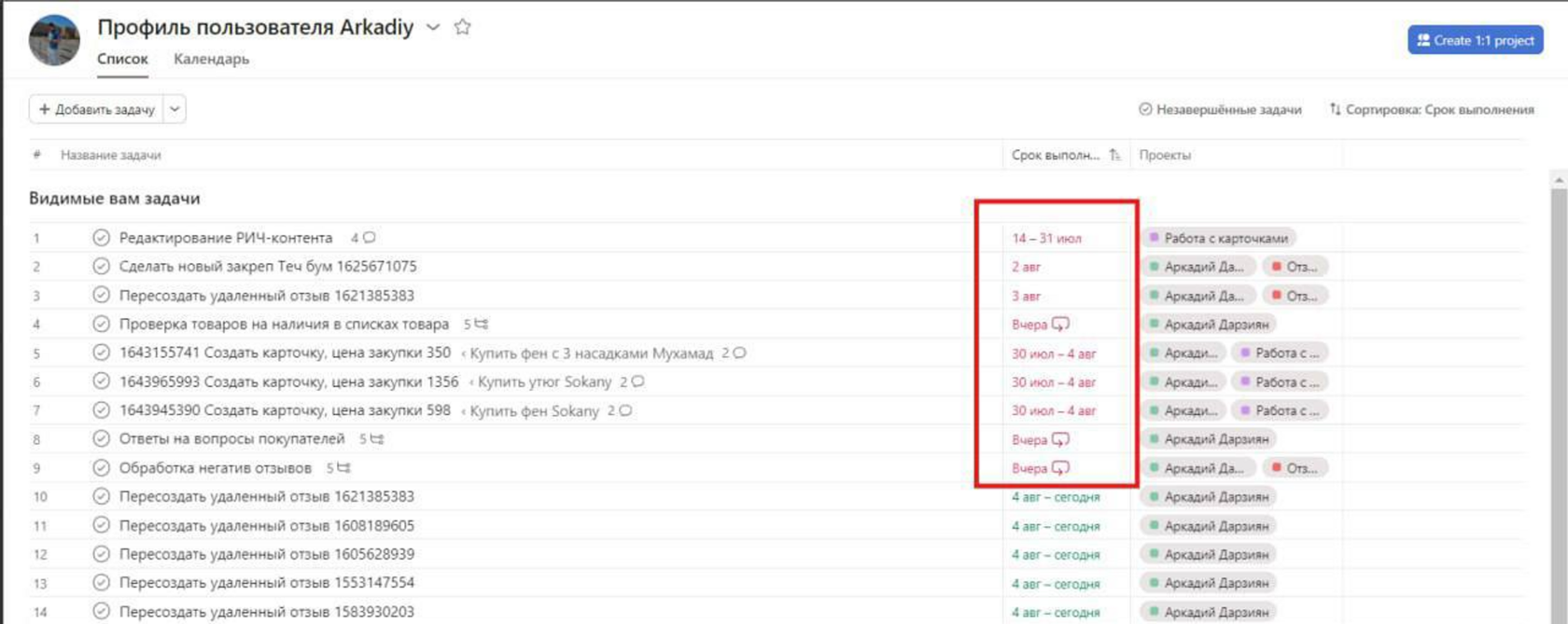Check off the 1643155741 Создать карточку task
1568x624 pixels.
coord(101,353)
